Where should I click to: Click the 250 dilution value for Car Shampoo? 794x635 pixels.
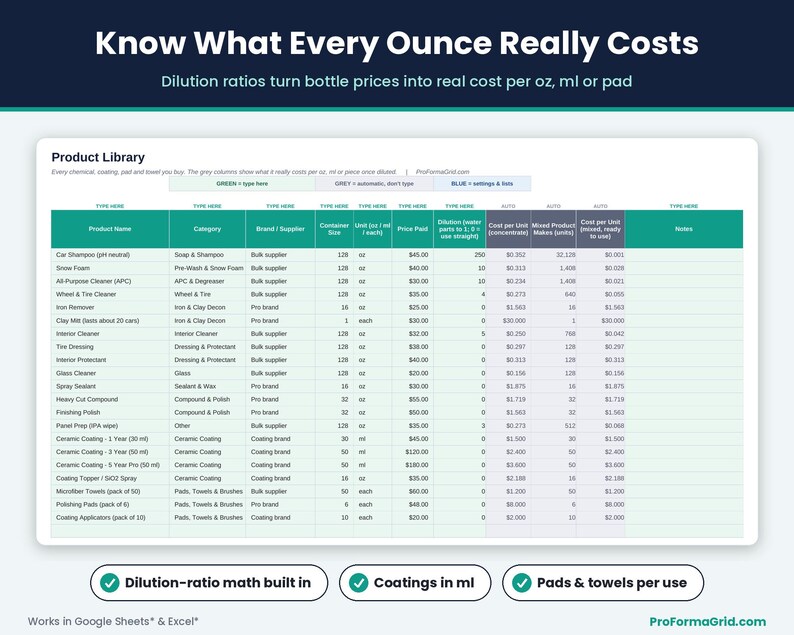tap(459, 255)
